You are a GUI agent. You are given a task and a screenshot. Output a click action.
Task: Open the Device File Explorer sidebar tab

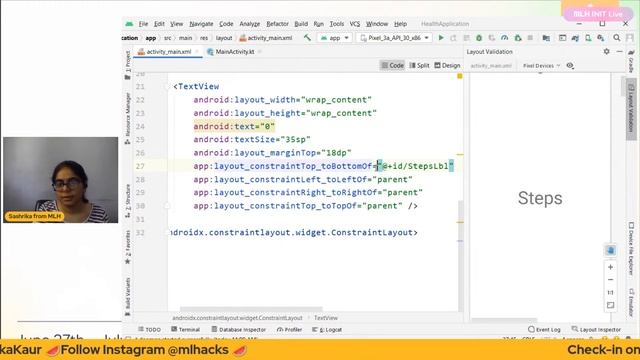pyautogui.click(x=631, y=248)
